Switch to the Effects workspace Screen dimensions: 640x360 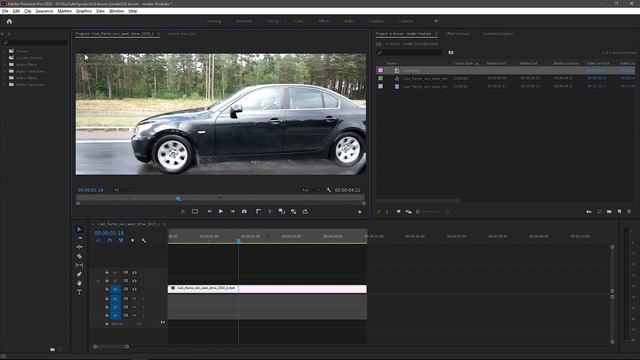(x=324, y=21)
